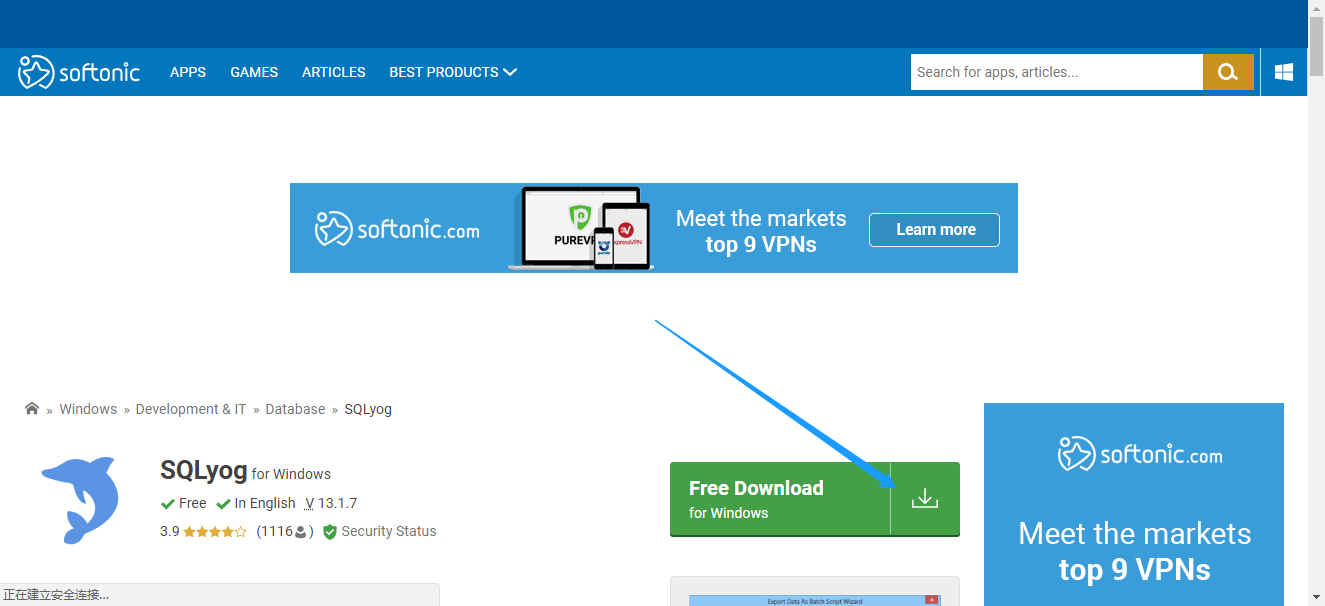Click the Security Status shield icon
The height and width of the screenshot is (606, 1325).
pos(330,532)
